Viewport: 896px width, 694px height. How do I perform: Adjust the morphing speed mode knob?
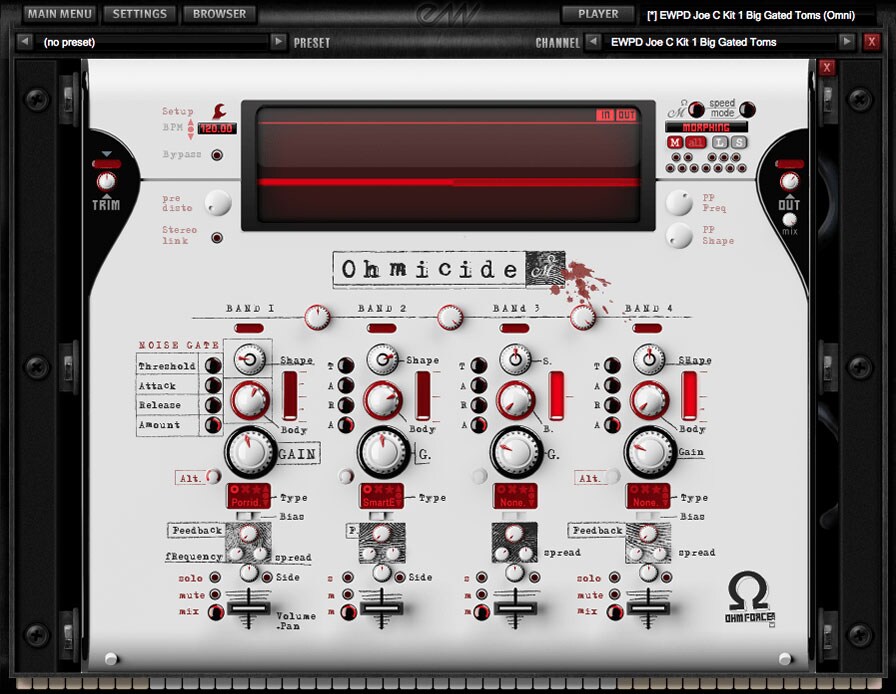click(747, 109)
